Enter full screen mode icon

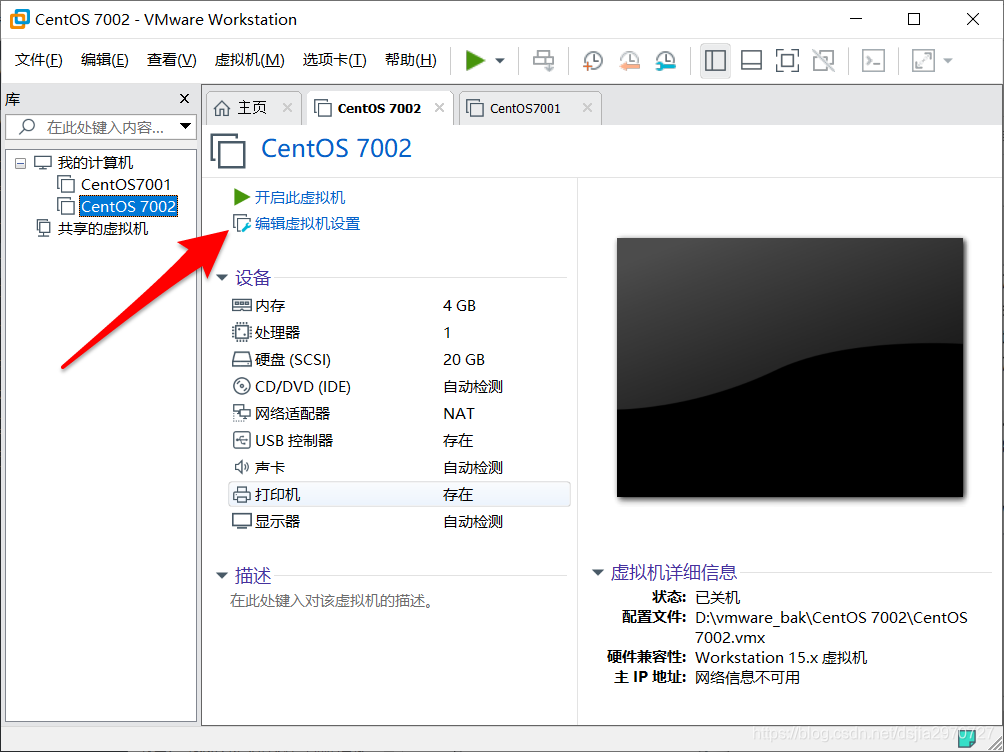pyautogui.click(x=787, y=61)
